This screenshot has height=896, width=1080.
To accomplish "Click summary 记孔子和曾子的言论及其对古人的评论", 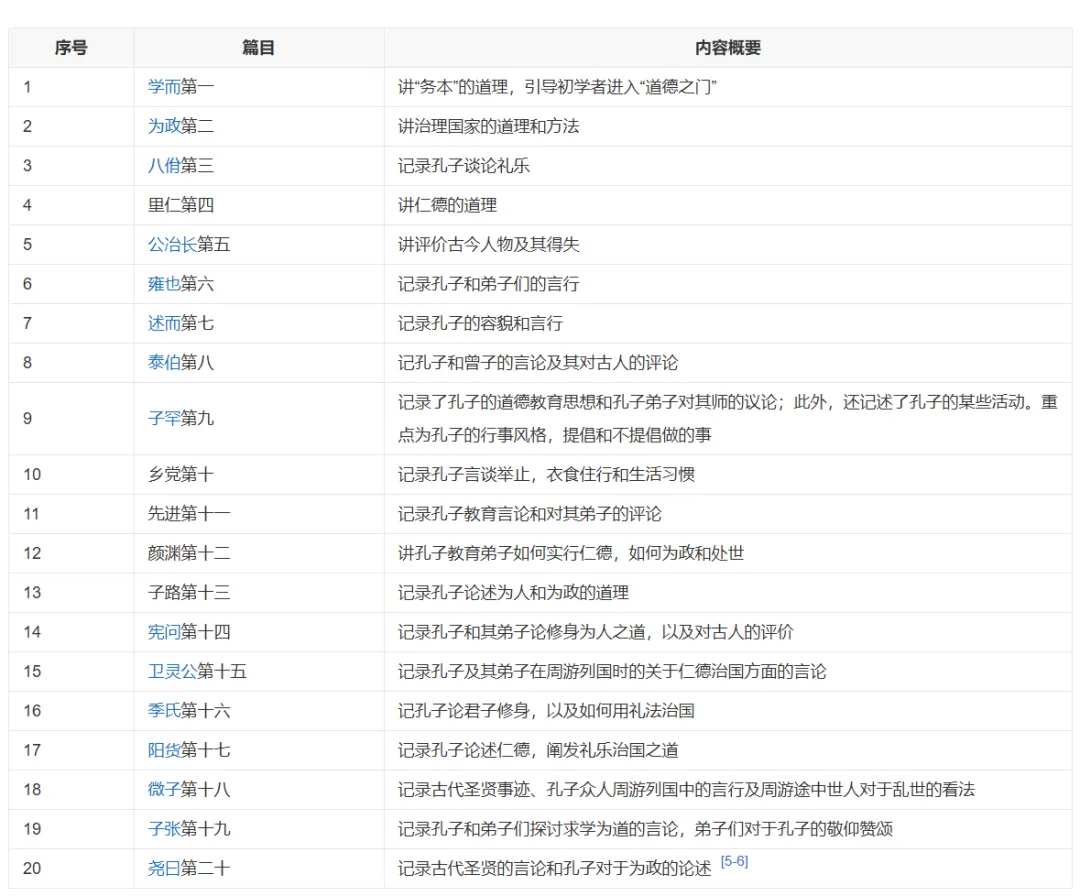I will coord(538,362).
